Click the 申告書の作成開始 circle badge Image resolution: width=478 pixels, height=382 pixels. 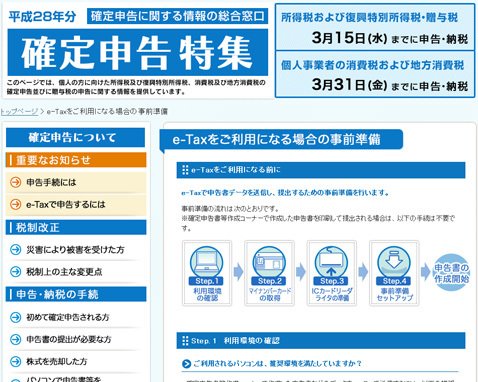click(452, 273)
